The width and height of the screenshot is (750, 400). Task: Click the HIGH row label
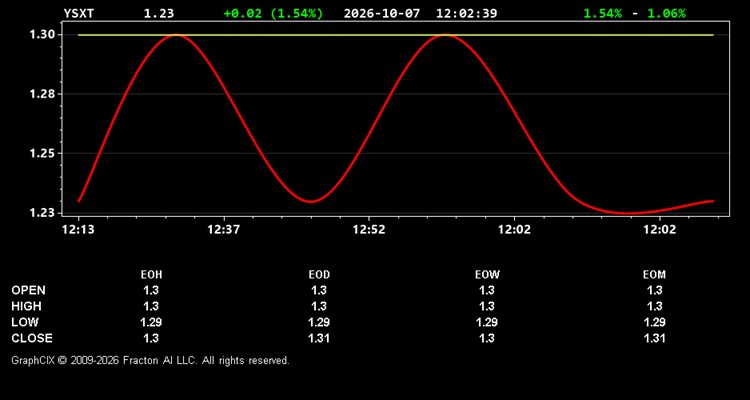coord(26,306)
